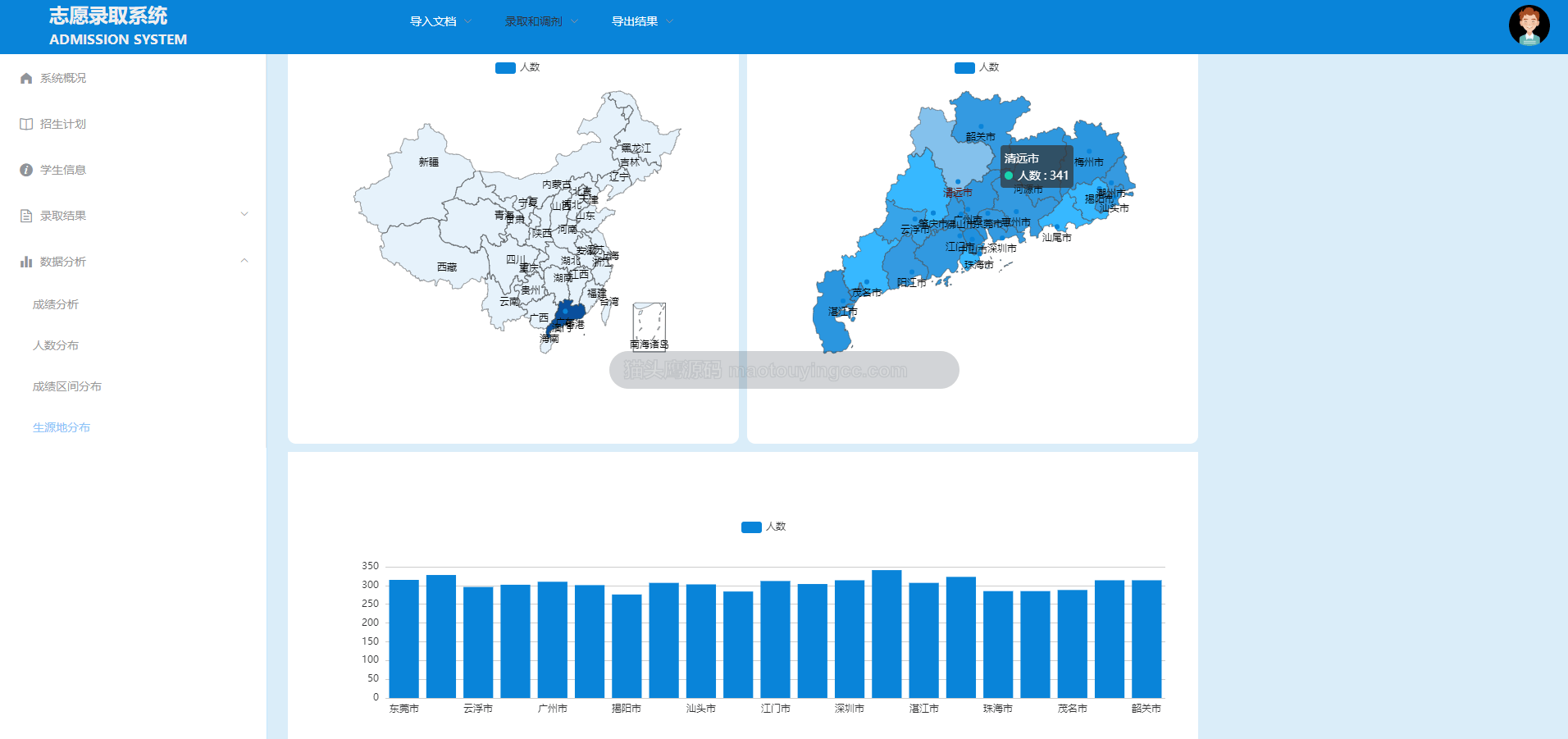Open the 导入文档 dropdown menu
The image size is (1568, 739).
[440, 21]
